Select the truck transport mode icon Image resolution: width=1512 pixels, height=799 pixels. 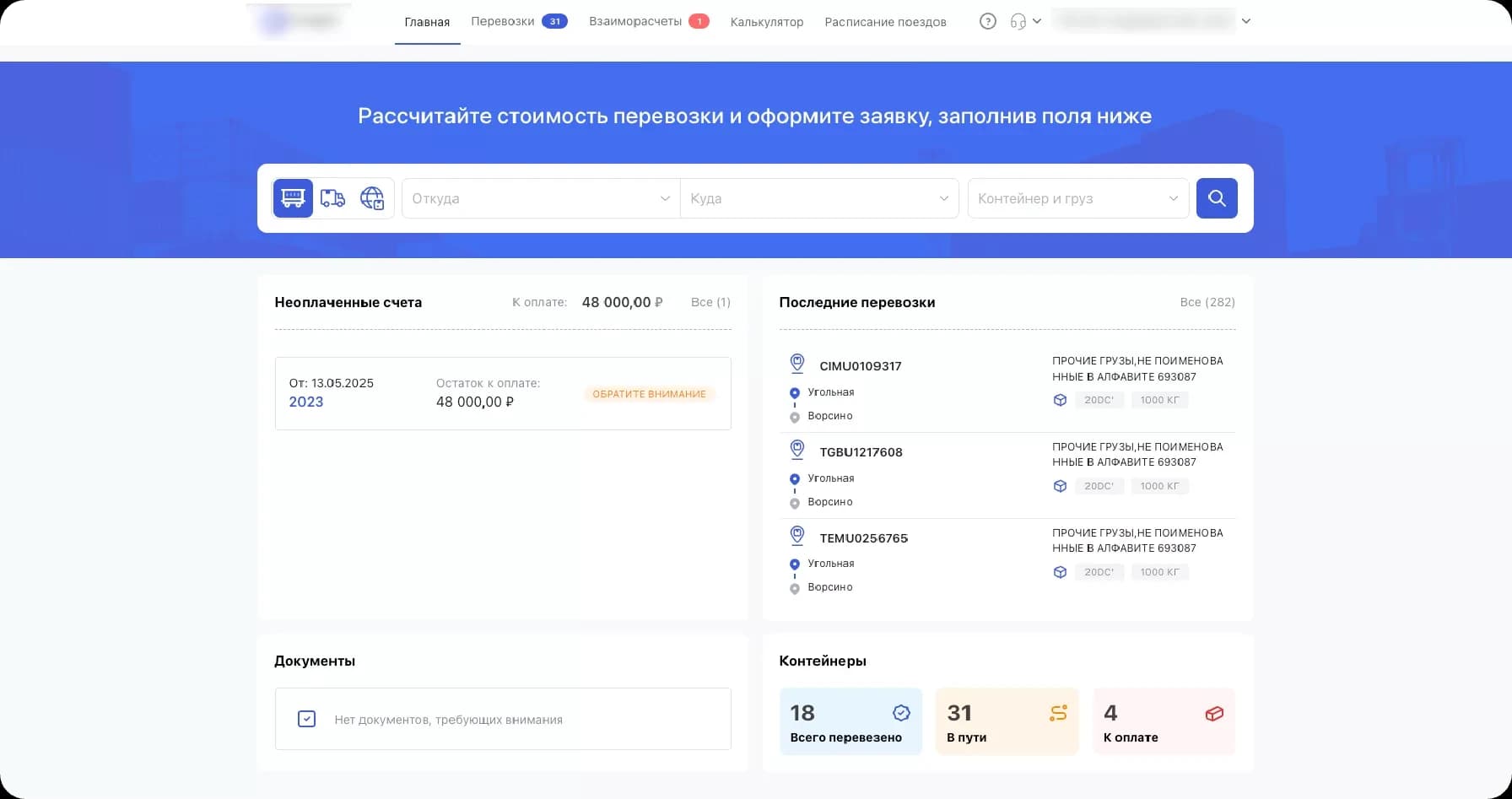click(332, 198)
